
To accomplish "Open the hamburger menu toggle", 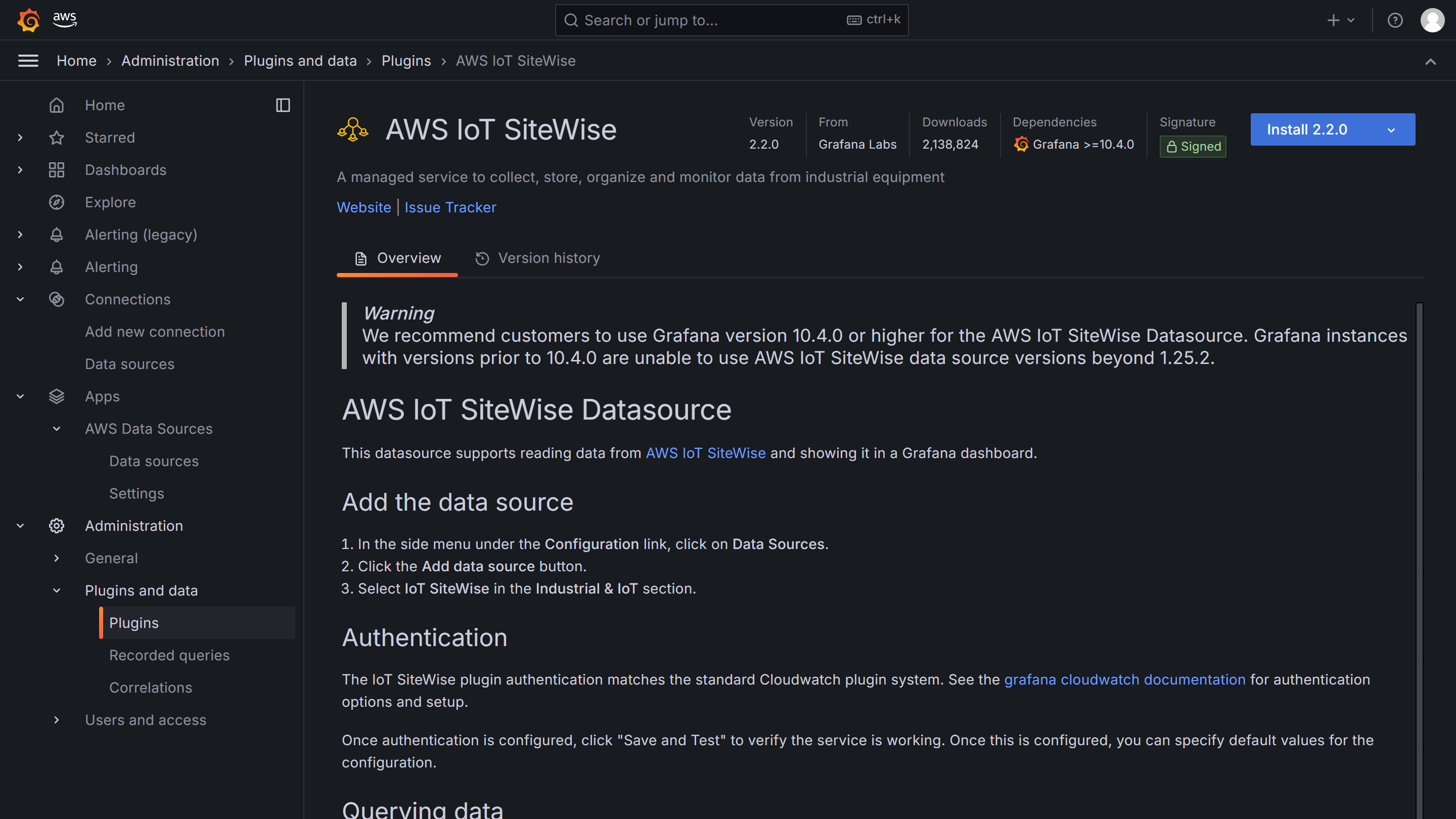I will [28, 61].
